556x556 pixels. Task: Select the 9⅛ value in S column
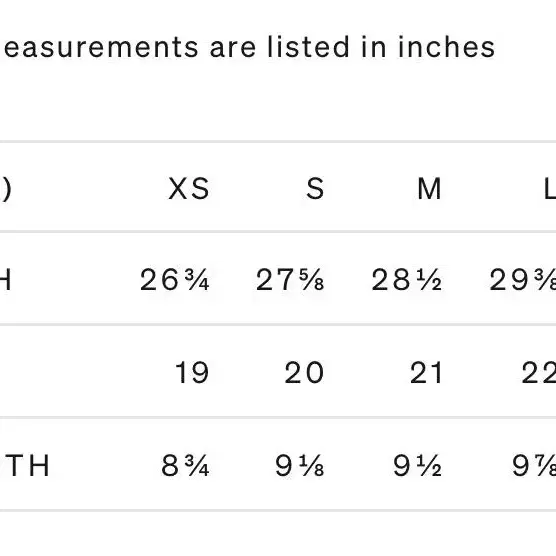pos(300,466)
